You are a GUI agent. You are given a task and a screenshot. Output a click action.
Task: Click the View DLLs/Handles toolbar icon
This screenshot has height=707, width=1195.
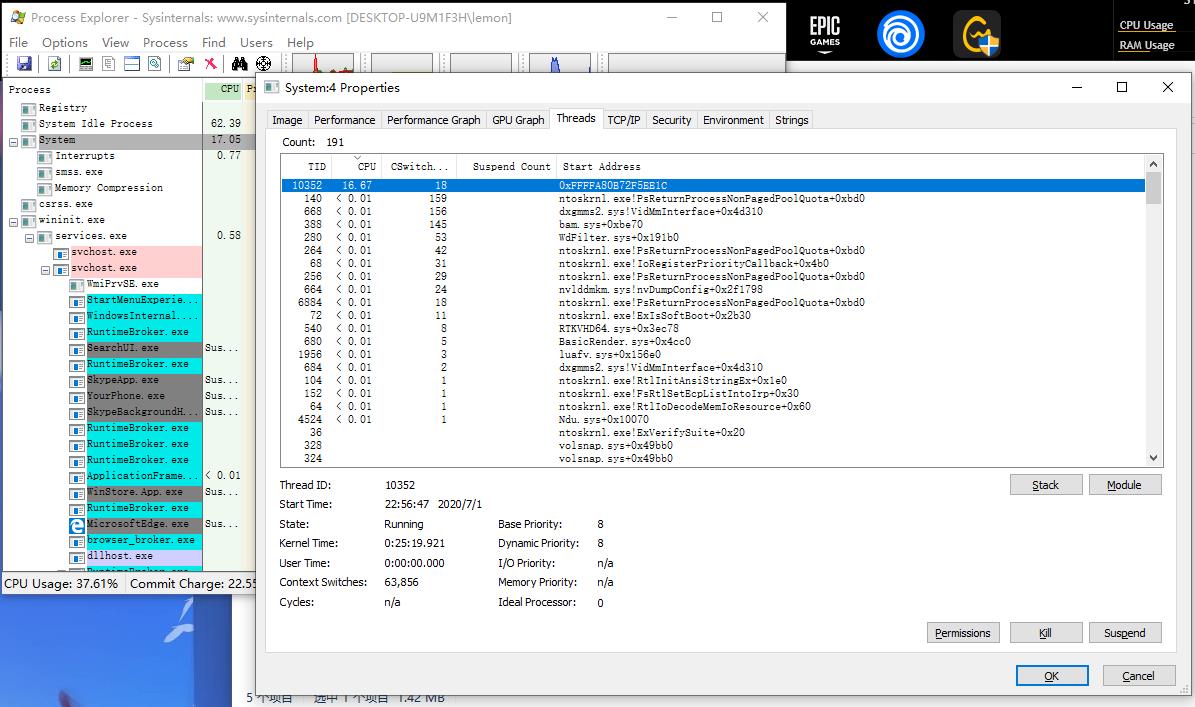pyautogui.click(x=155, y=64)
